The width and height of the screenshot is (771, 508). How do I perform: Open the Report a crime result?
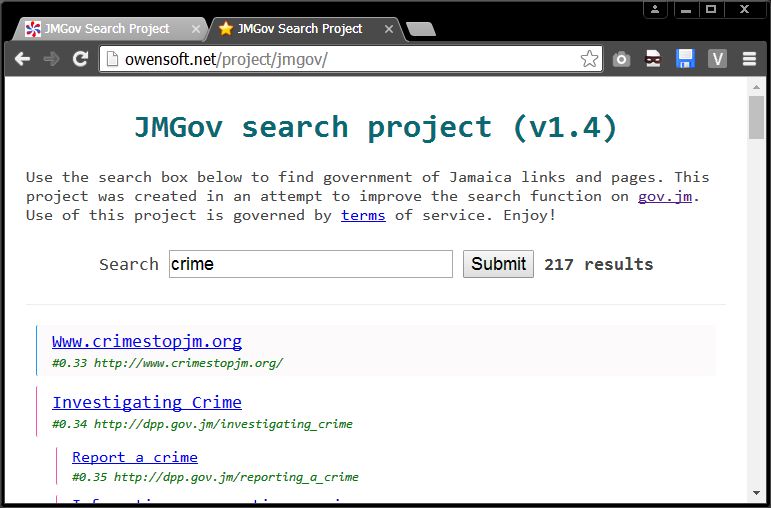(x=135, y=457)
